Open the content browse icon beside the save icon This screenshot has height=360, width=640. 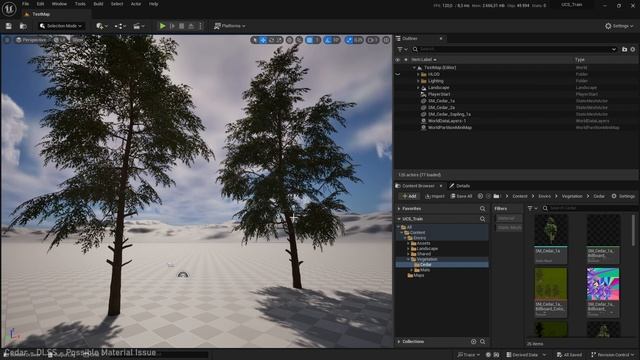click(23, 26)
